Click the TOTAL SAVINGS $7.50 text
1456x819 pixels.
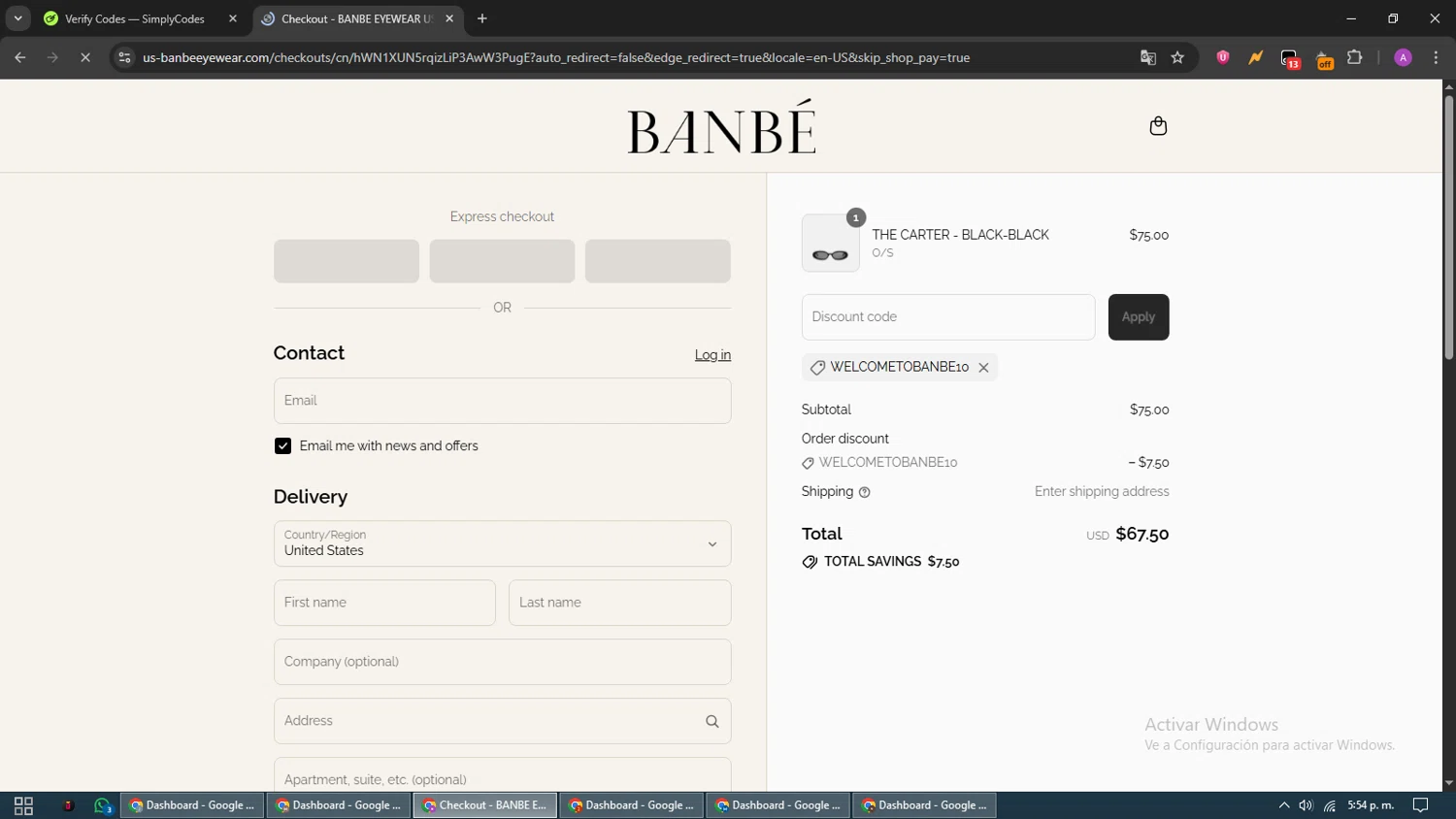click(891, 562)
